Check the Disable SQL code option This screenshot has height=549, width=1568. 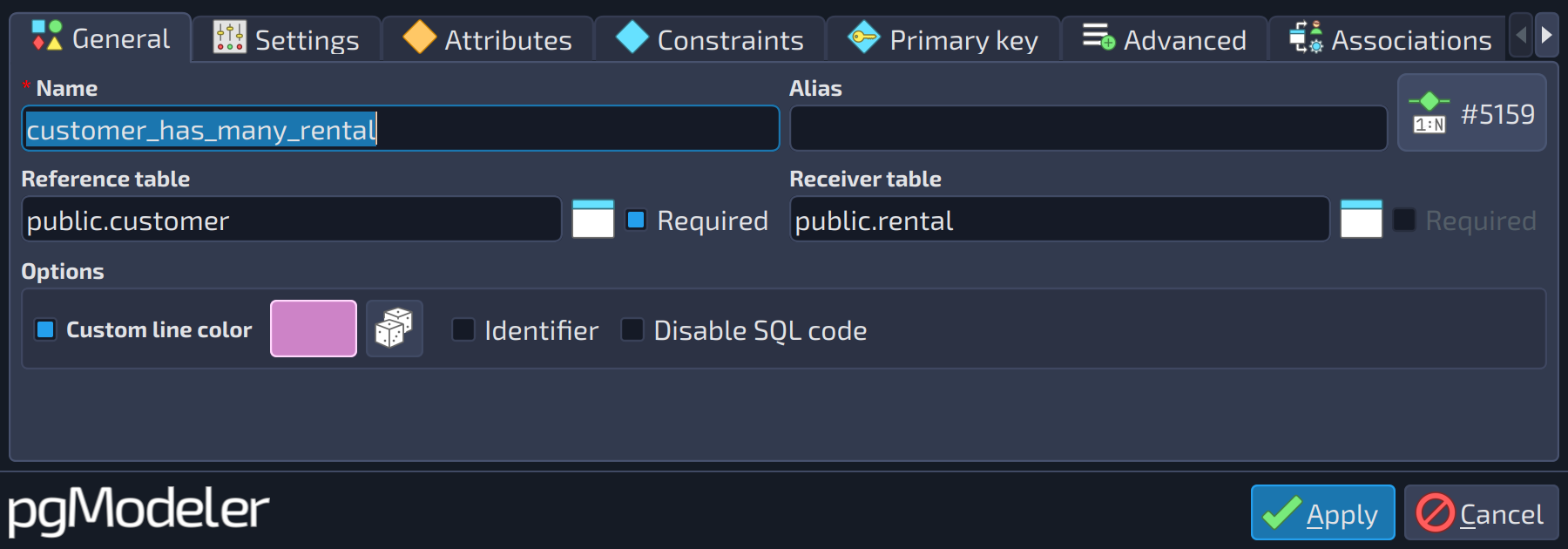[632, 329]
